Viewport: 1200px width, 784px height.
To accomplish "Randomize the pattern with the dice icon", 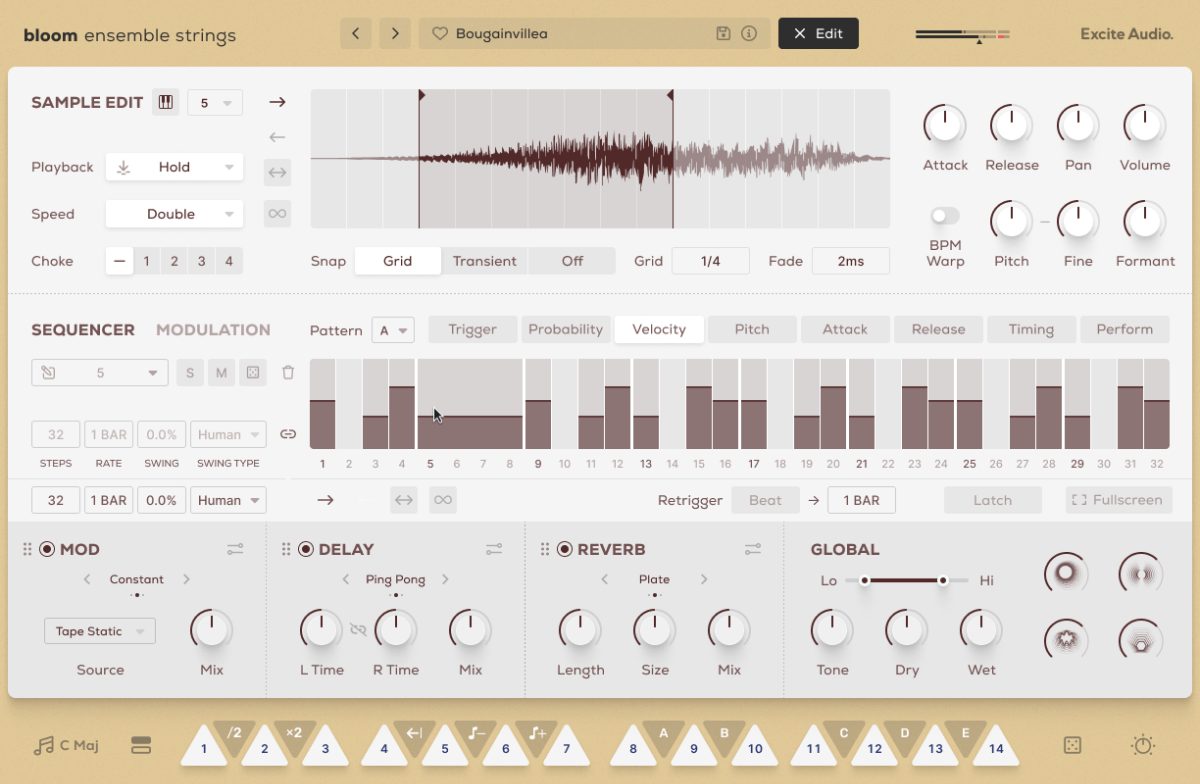I will (x=253, y=371).
